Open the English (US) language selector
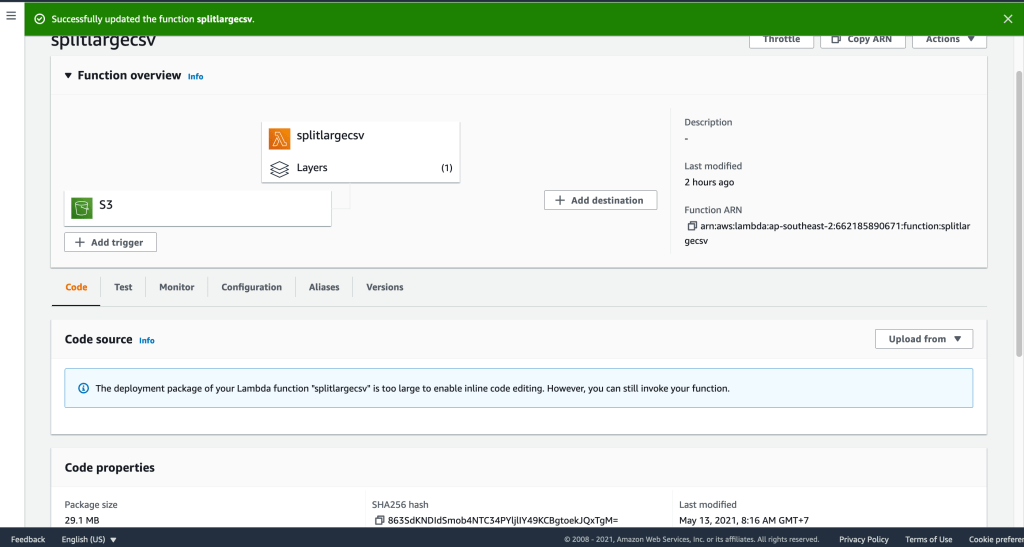 coord(89,539)
